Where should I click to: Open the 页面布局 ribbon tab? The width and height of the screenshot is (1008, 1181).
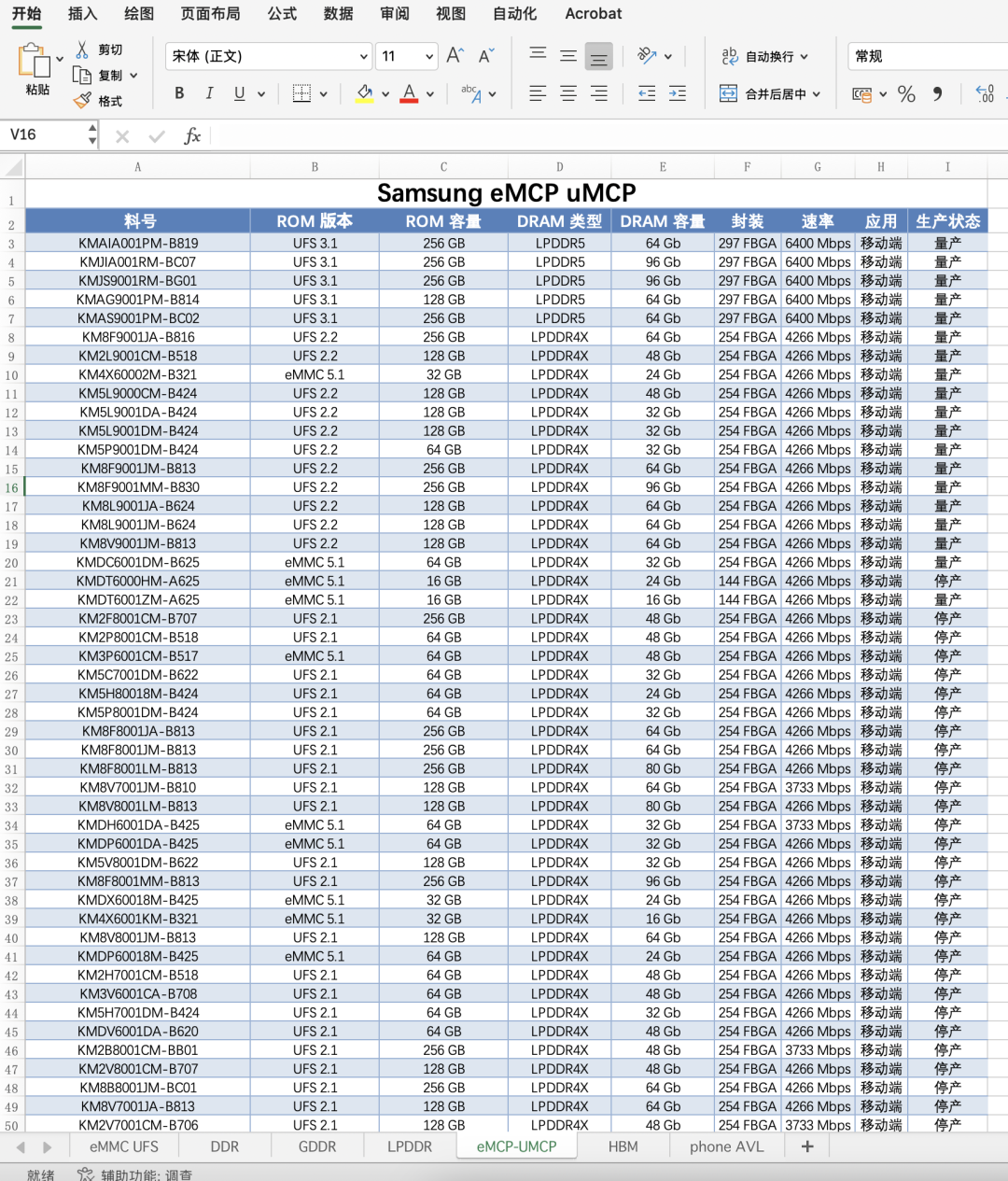(x=210, y=14)
